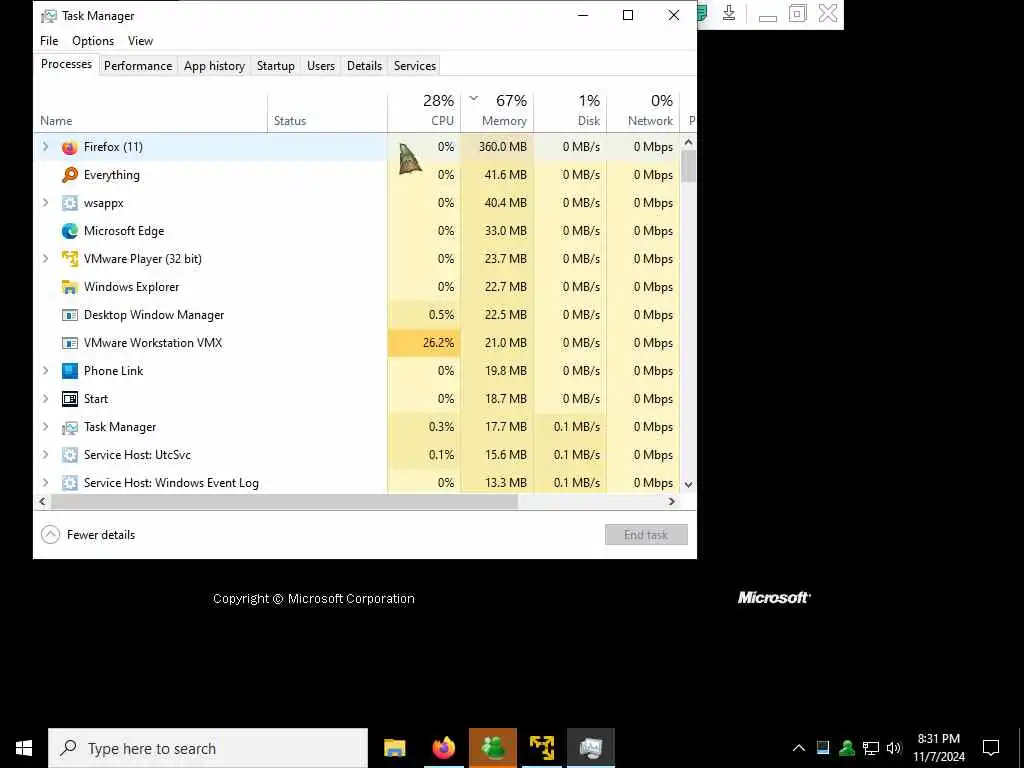Image resolution: width=1024 pixels, height=768 pixels.
Task: Click the download arrow icon in background toolbar
Action: tap(729, 13)
